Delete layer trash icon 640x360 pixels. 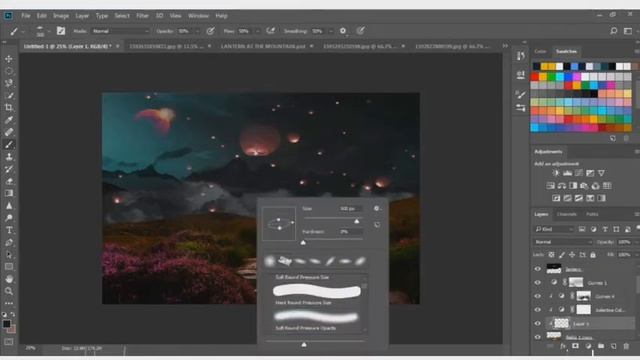(626, 346)
